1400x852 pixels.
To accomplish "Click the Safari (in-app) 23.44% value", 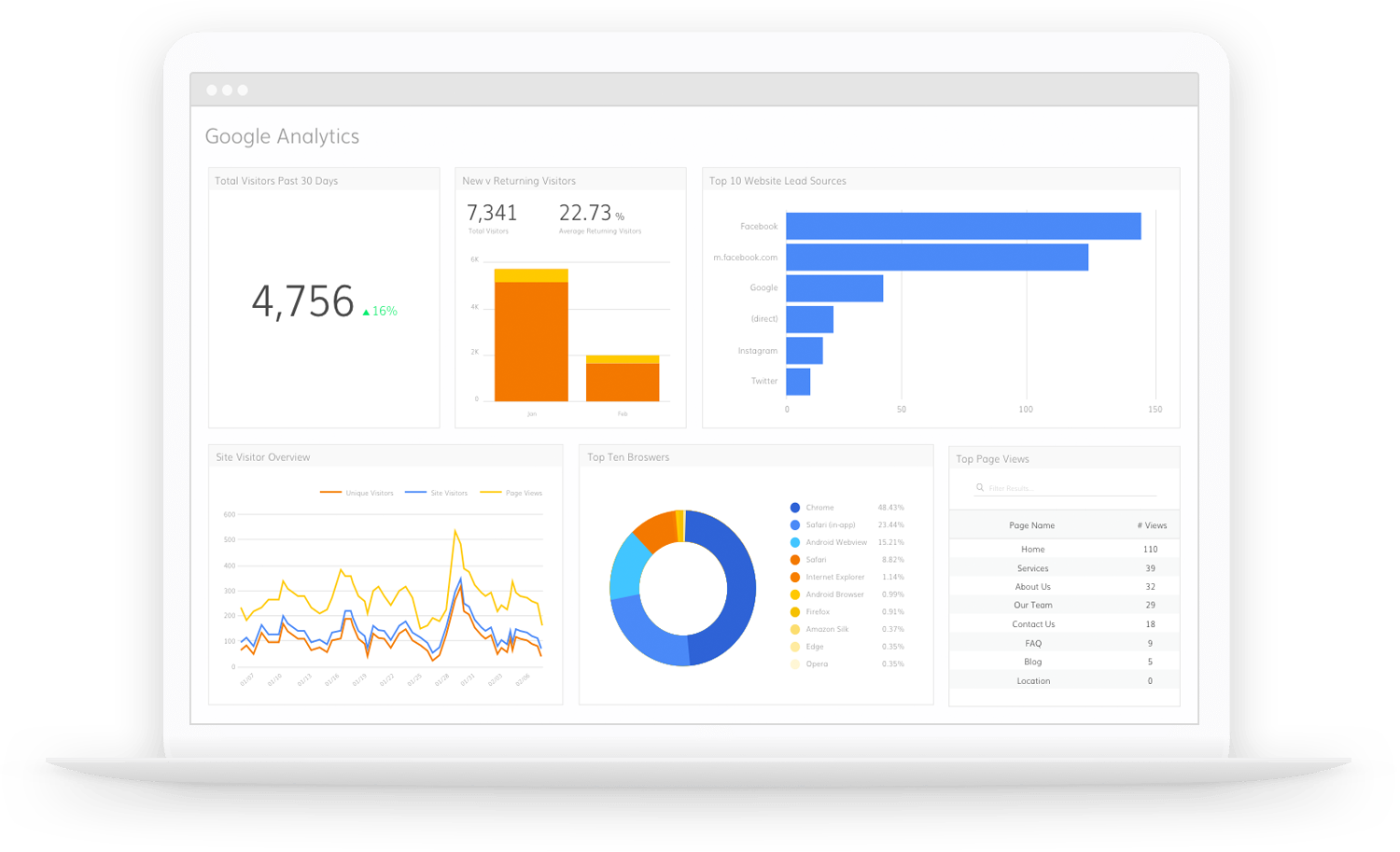I will tap(890, 525).
